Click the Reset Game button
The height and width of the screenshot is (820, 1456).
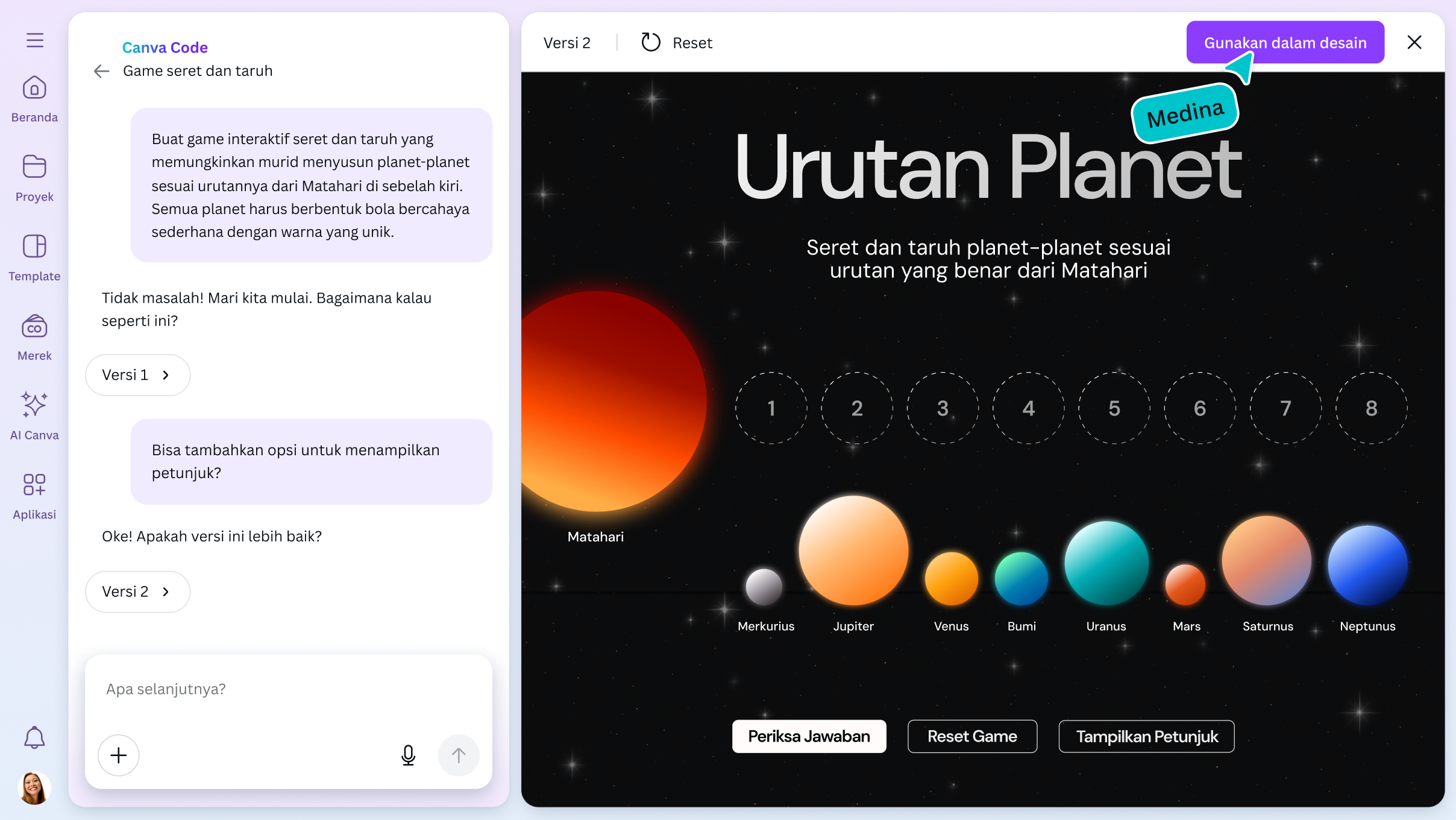[x=972, y=736]
